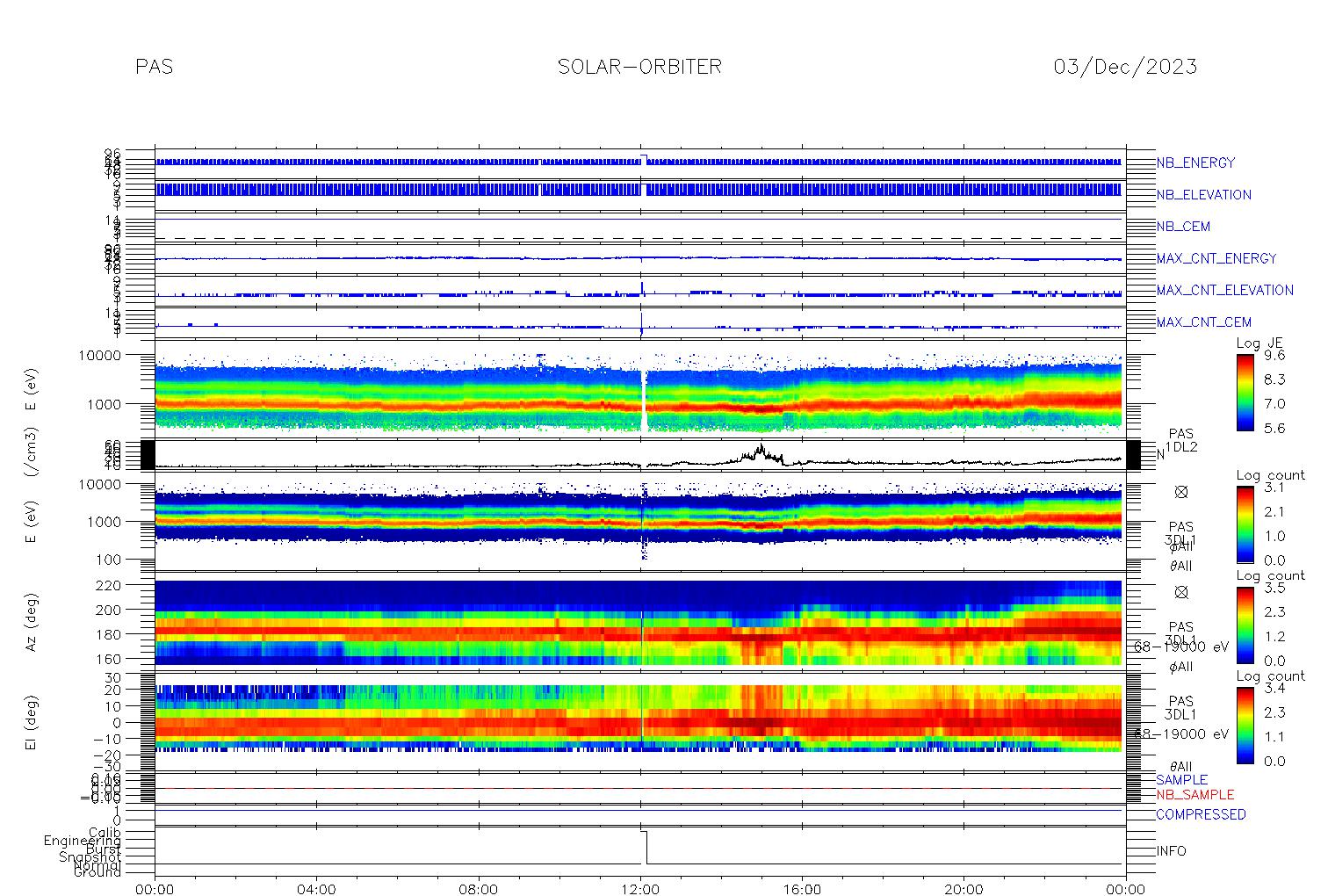Click the (/cm3) density axis title

(x=31, y=454)
